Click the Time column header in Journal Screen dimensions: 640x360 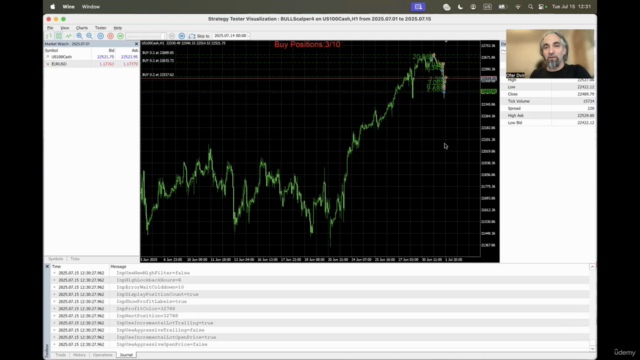coord(80,266)
